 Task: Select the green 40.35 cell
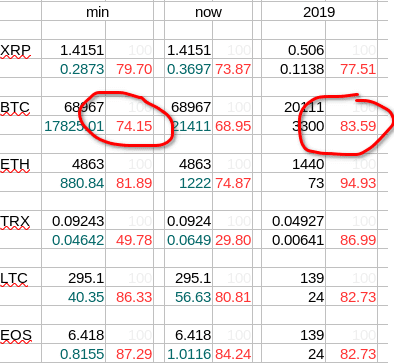click(74, 297)
